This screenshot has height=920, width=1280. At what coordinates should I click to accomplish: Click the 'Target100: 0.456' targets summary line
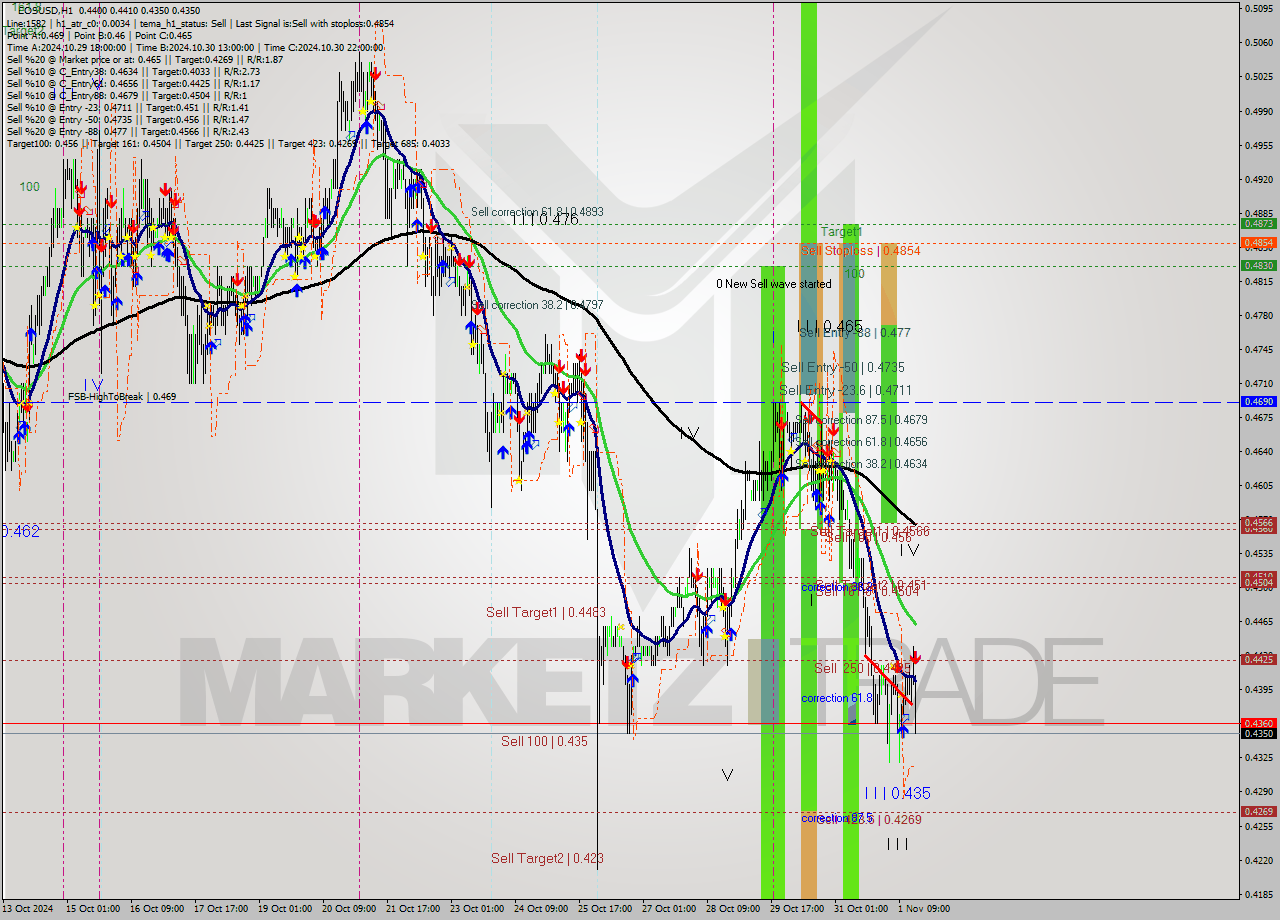tap(228, 143)
